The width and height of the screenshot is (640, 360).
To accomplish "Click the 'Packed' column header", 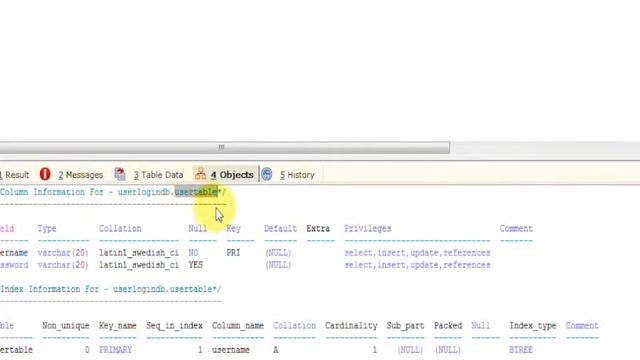I will [x=448, y=326].
